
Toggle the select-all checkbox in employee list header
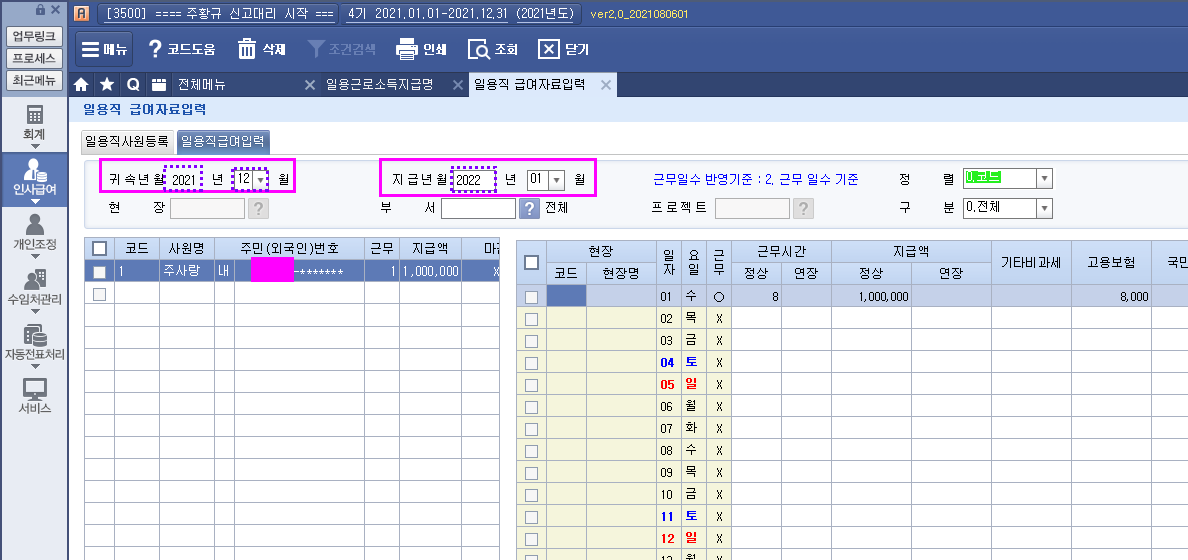pyautogui.click(x=99, y=248)
